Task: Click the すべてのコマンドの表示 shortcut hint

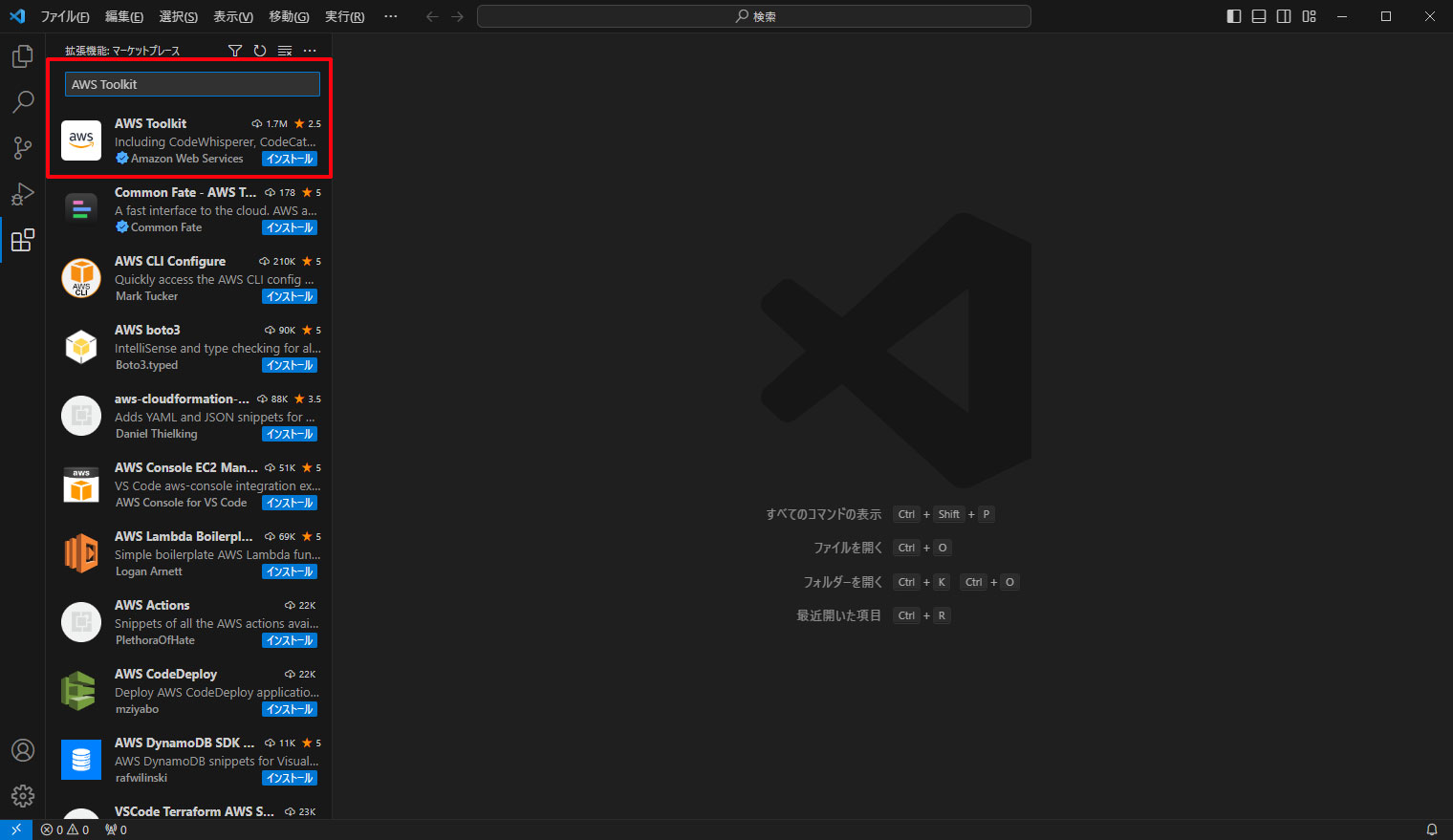Action: 823,514
